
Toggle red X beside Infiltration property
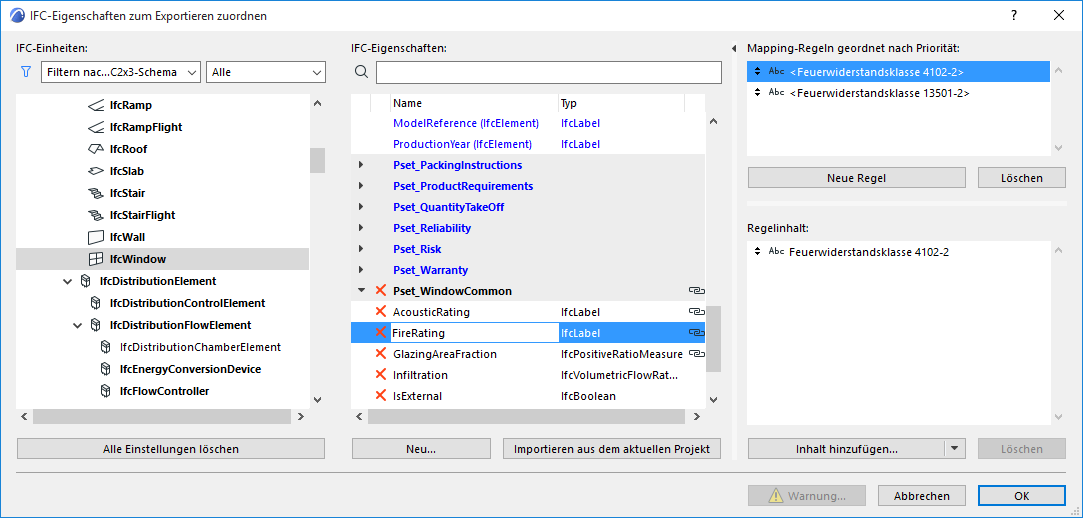(380, 375)
